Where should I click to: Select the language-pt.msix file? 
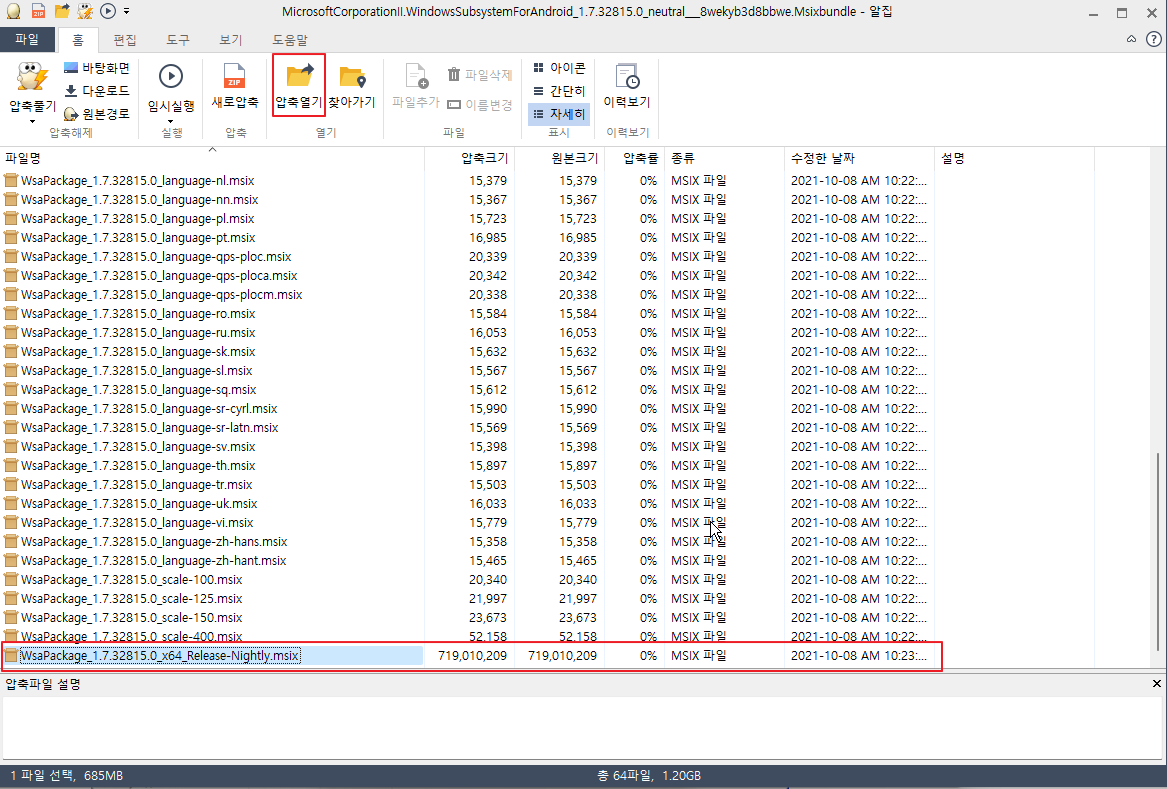click(138, 238)
